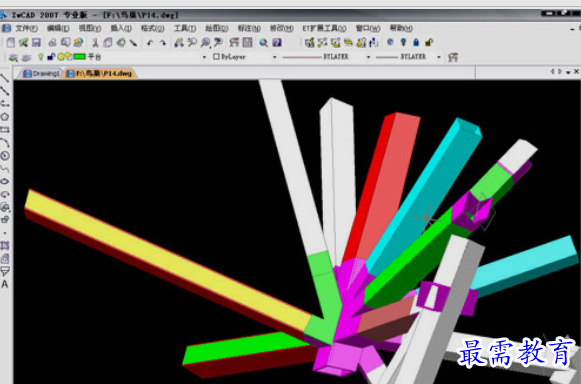Screen dimensions: 581x384
Task: Click the Zoom previous icon
Action: click(218, 42)
